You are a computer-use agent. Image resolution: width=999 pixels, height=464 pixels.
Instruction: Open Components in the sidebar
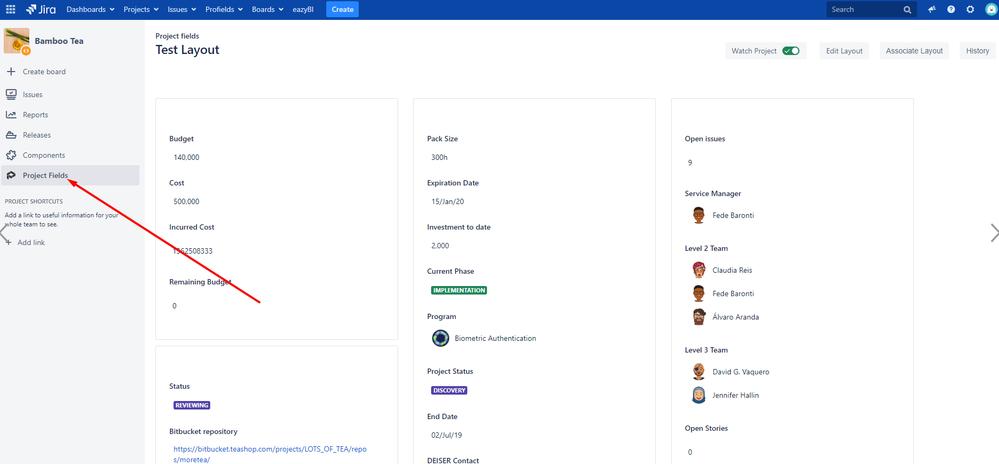click(x=70, y=156)
